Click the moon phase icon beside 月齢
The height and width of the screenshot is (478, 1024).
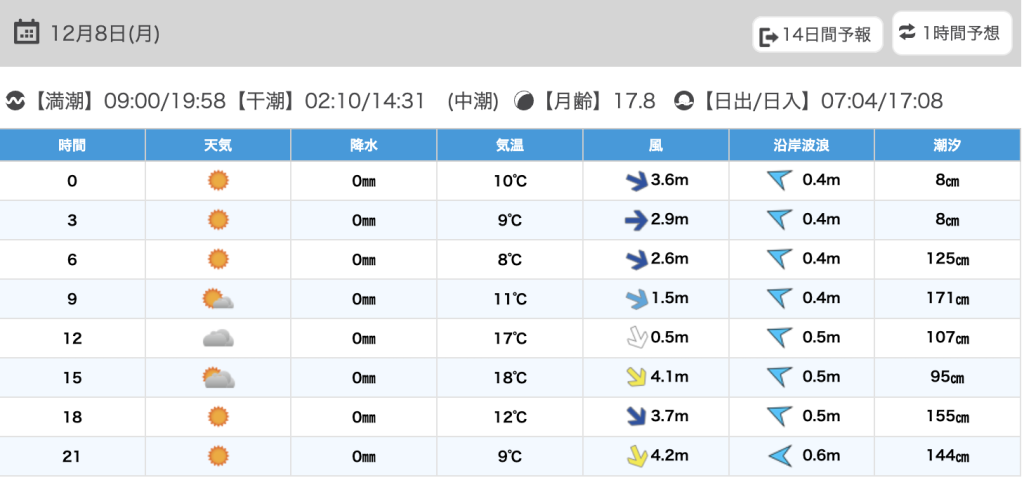point(524,101)
